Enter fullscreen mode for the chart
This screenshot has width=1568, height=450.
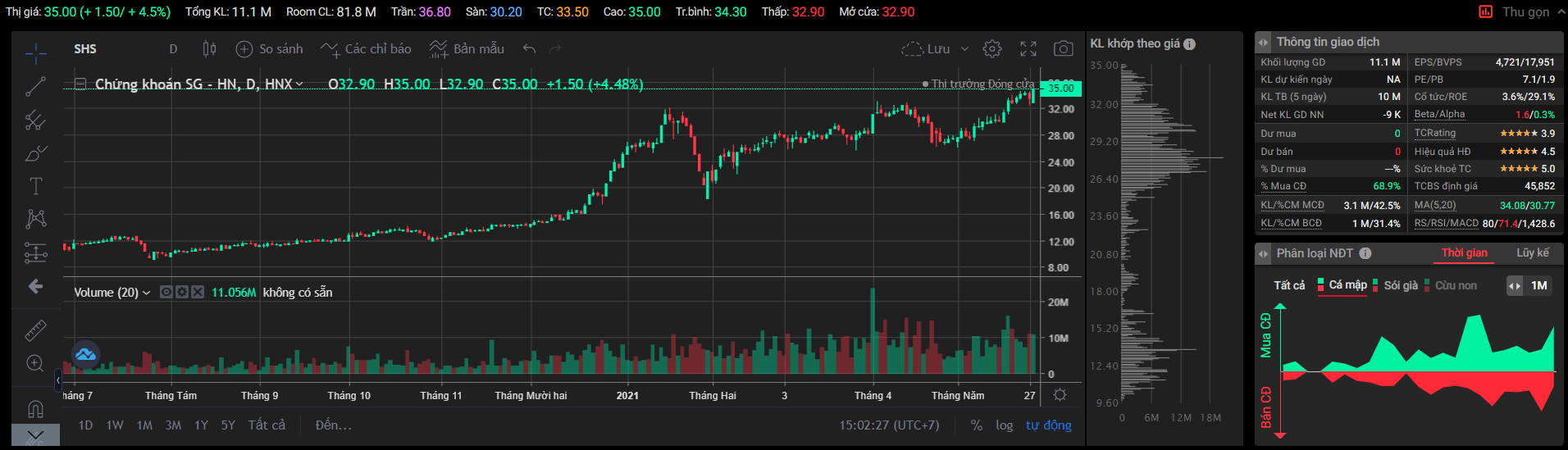coord(1028,49)
